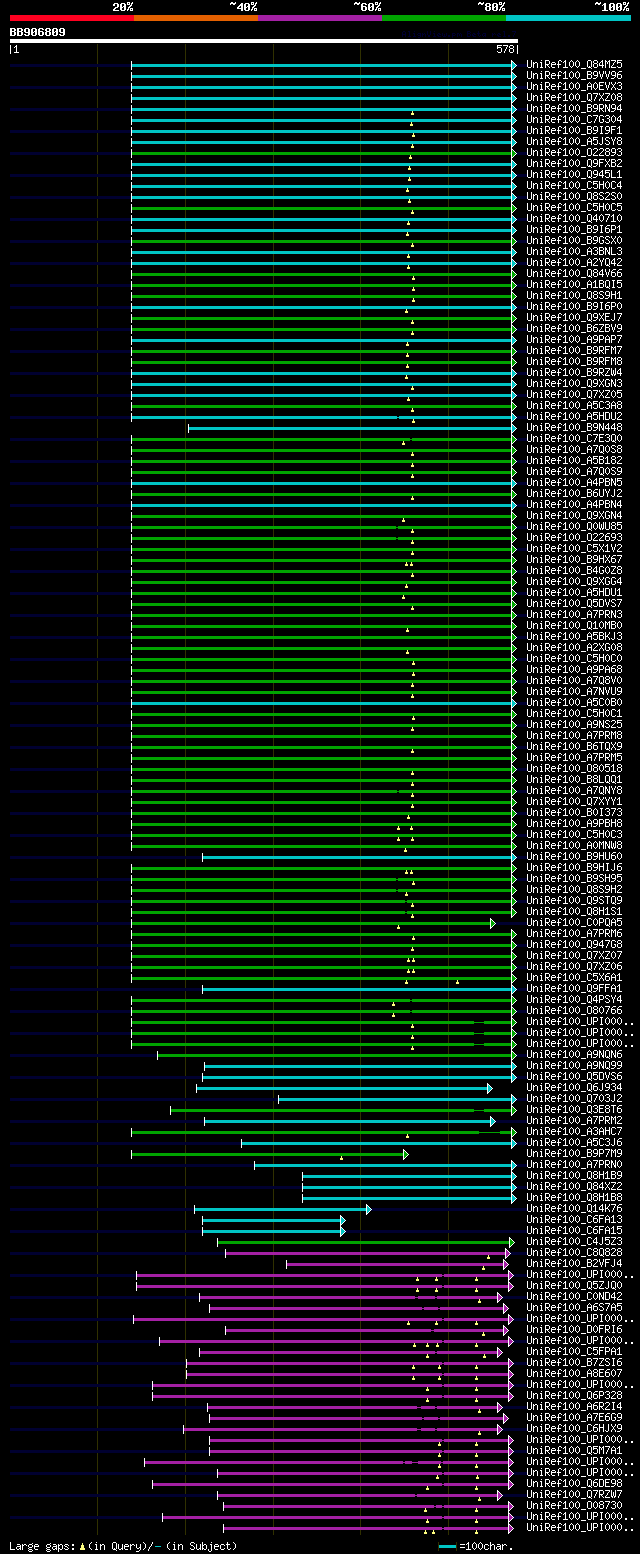Select the UniRef100_Q6P328 label
Viewport: 640px width, 1554px height.
click(x=574, y=1395)
